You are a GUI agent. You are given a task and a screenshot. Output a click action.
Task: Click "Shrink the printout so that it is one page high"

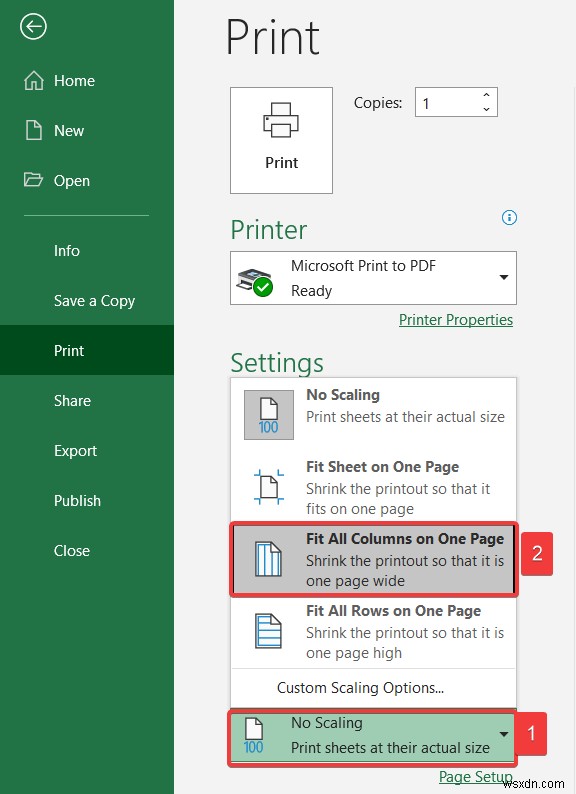click(x=405, y=643)
